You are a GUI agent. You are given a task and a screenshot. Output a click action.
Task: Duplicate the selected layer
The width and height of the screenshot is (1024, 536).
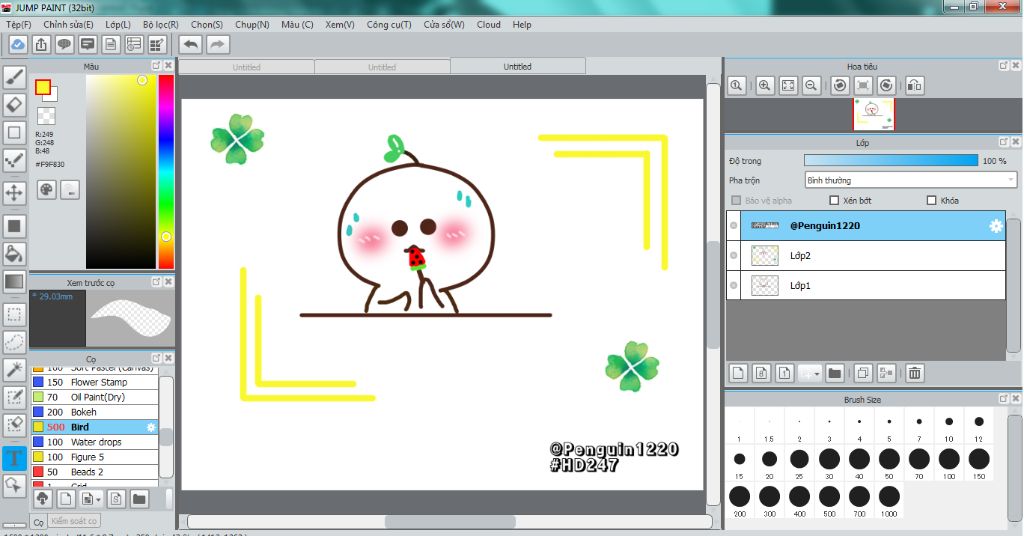[x=863, y=373]
